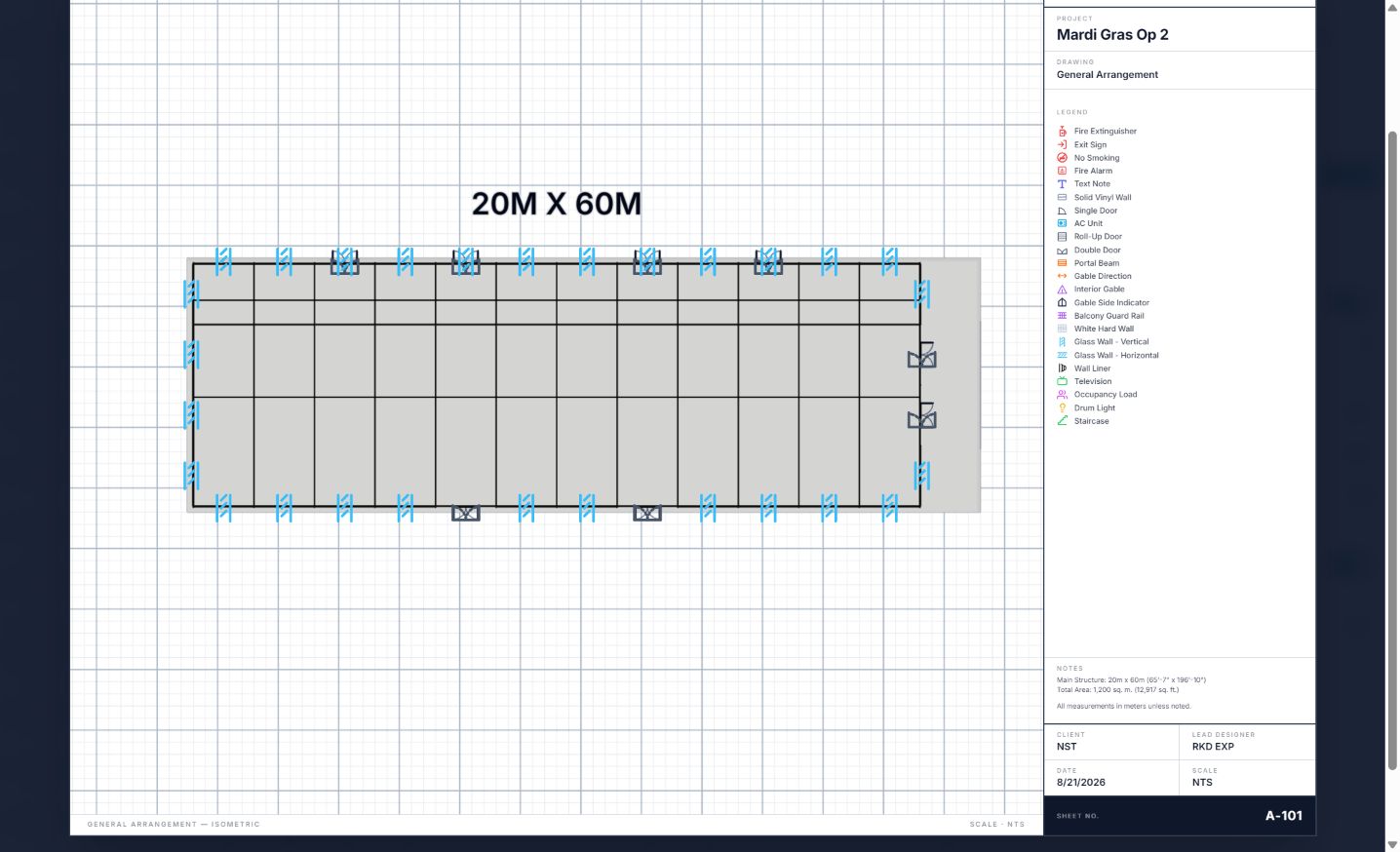
Task: Click the page's vertical scrollbar thumb
Action: point(1392,449)
